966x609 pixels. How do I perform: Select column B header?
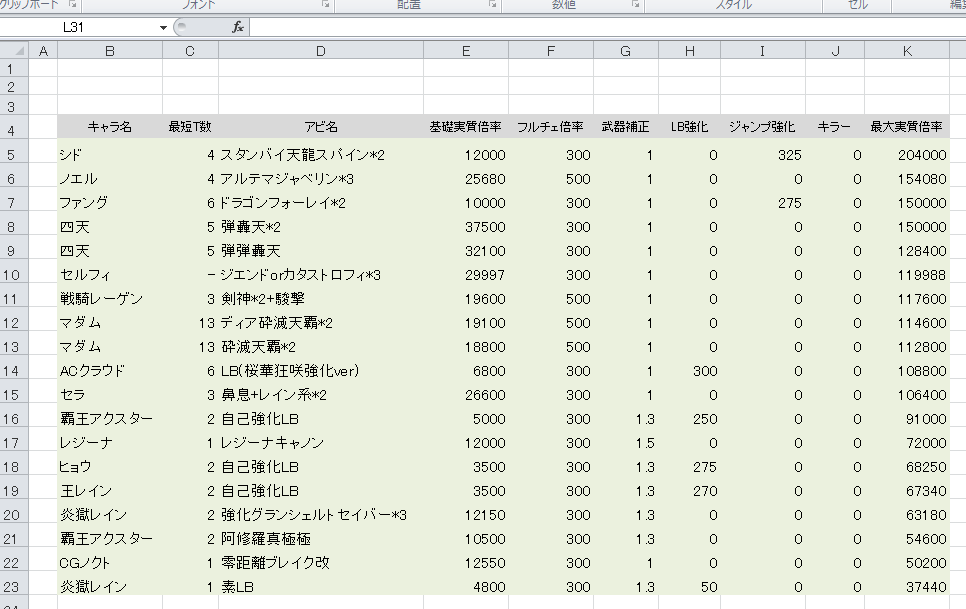110,52
